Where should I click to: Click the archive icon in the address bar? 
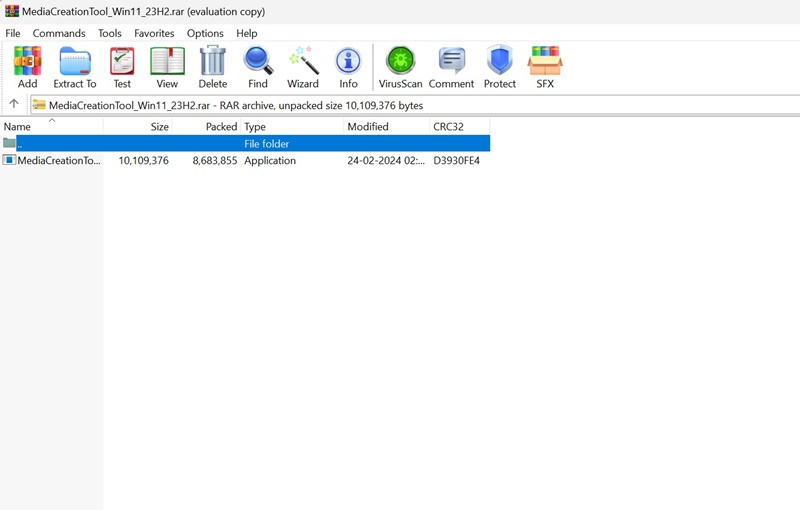click(39, 105)
